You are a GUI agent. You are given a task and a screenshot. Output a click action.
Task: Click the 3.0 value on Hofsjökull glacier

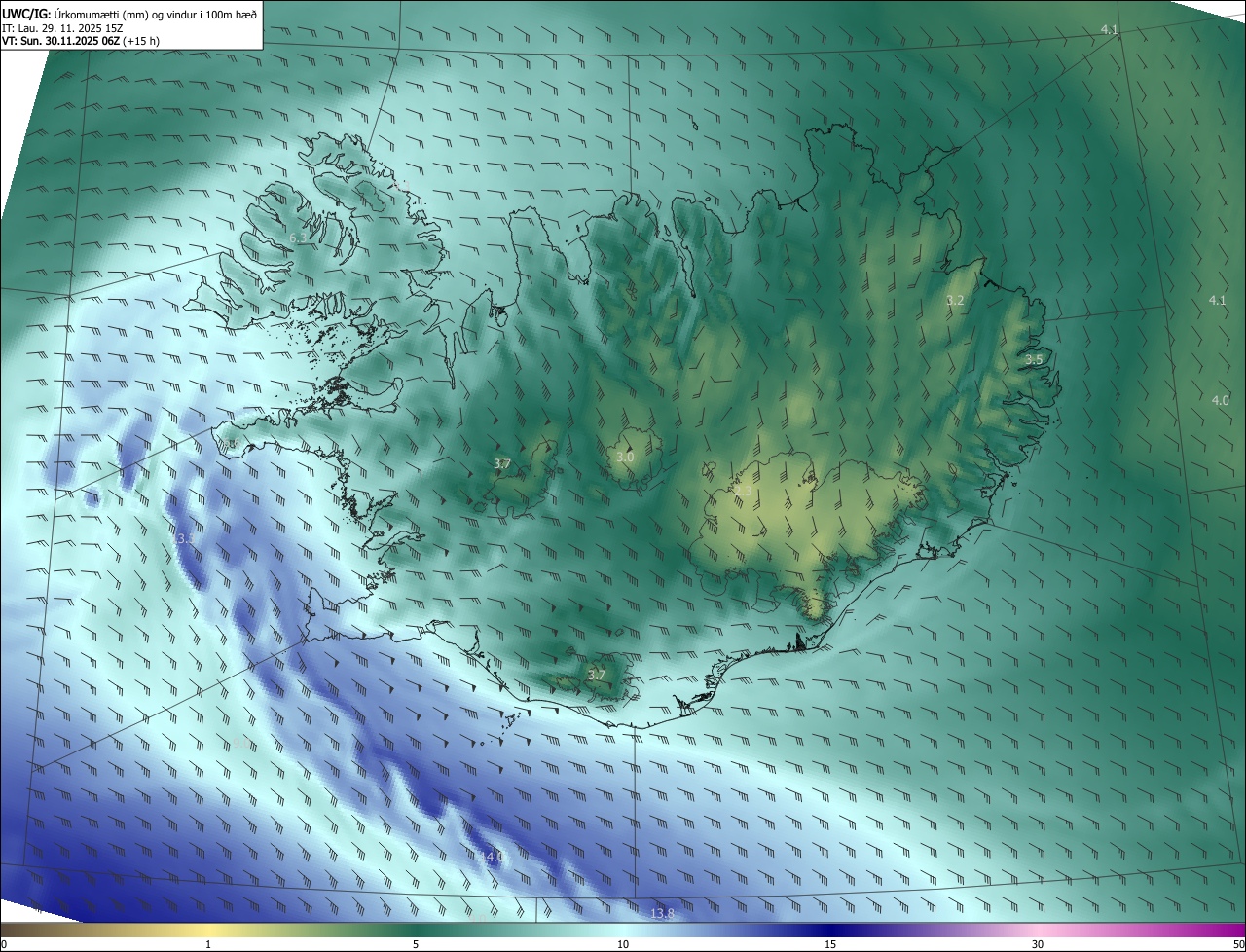(625, 457)
